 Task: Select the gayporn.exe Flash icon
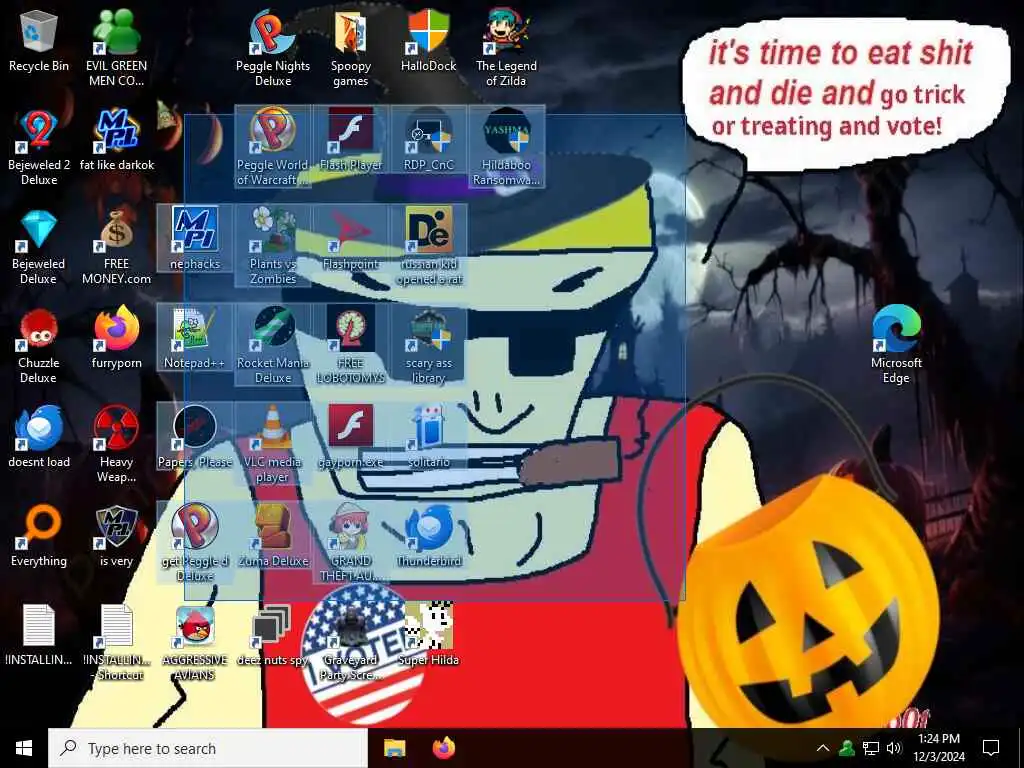[x=351, y=438]
